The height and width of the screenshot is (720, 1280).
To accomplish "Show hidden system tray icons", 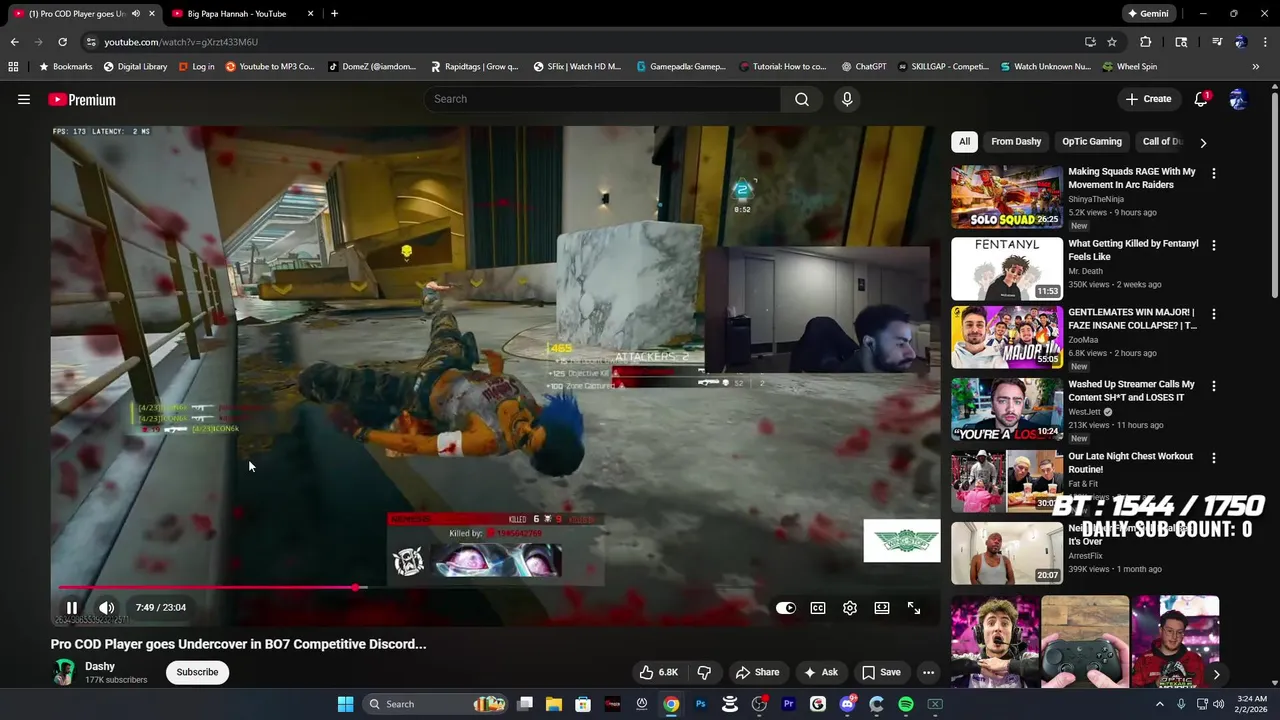I will 1160,704.
